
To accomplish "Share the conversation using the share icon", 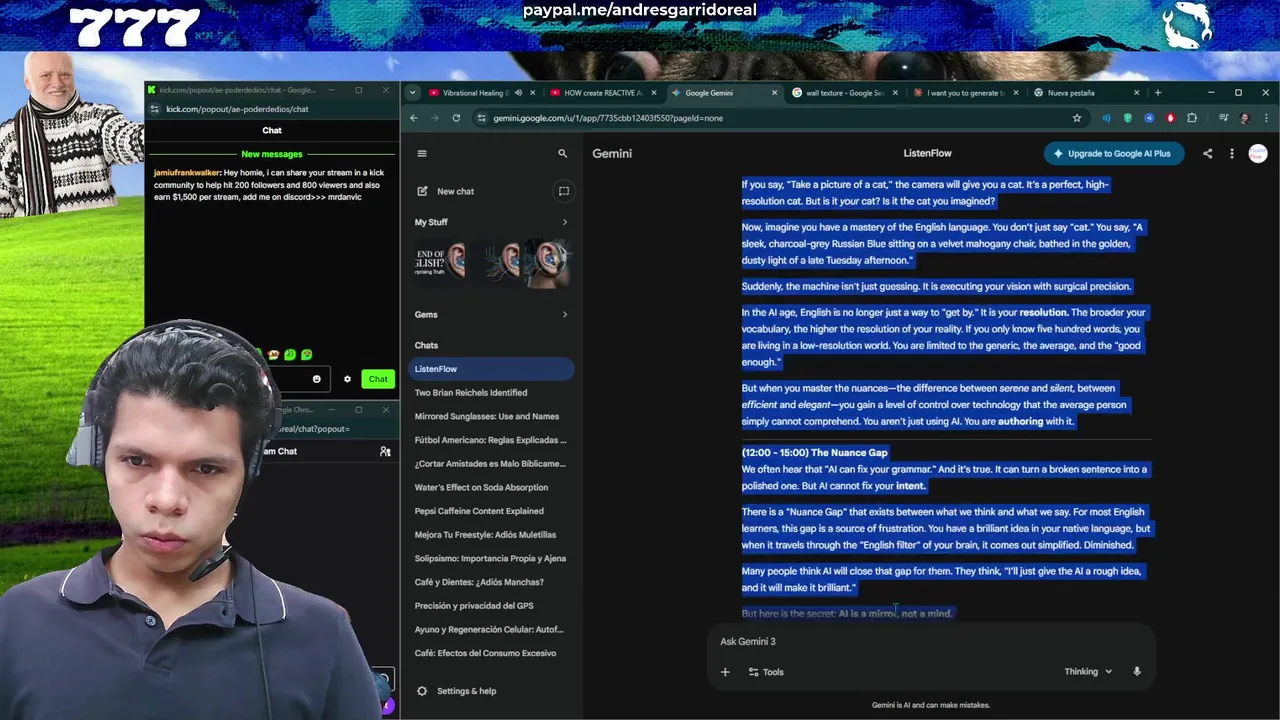I will pyautogui.click(x=1207, y=153).
